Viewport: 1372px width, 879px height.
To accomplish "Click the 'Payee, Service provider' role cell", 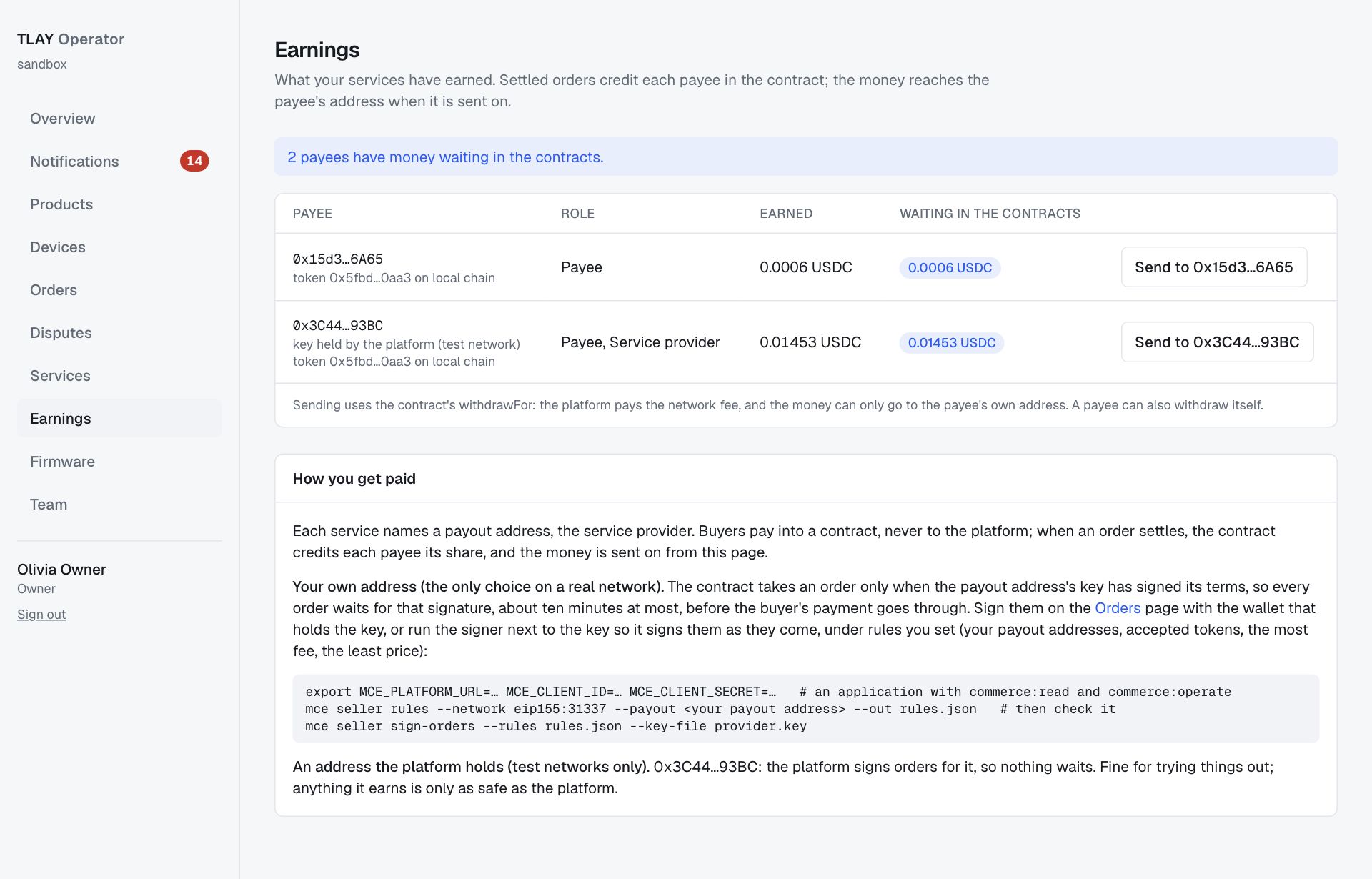I will click(640, 342).
